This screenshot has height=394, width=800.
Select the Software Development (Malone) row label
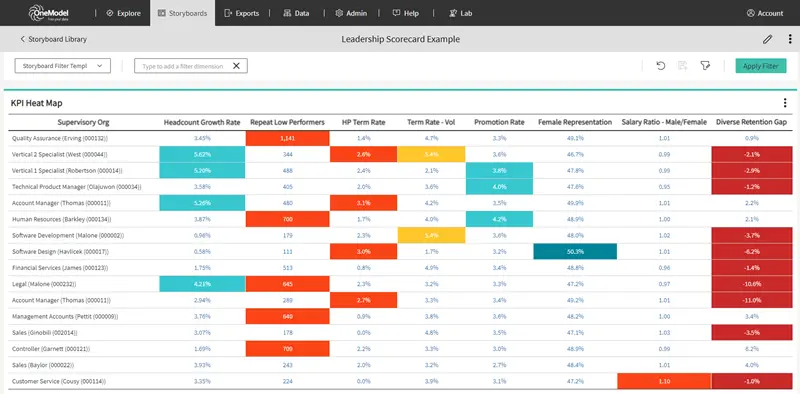(x=67, y=235)
